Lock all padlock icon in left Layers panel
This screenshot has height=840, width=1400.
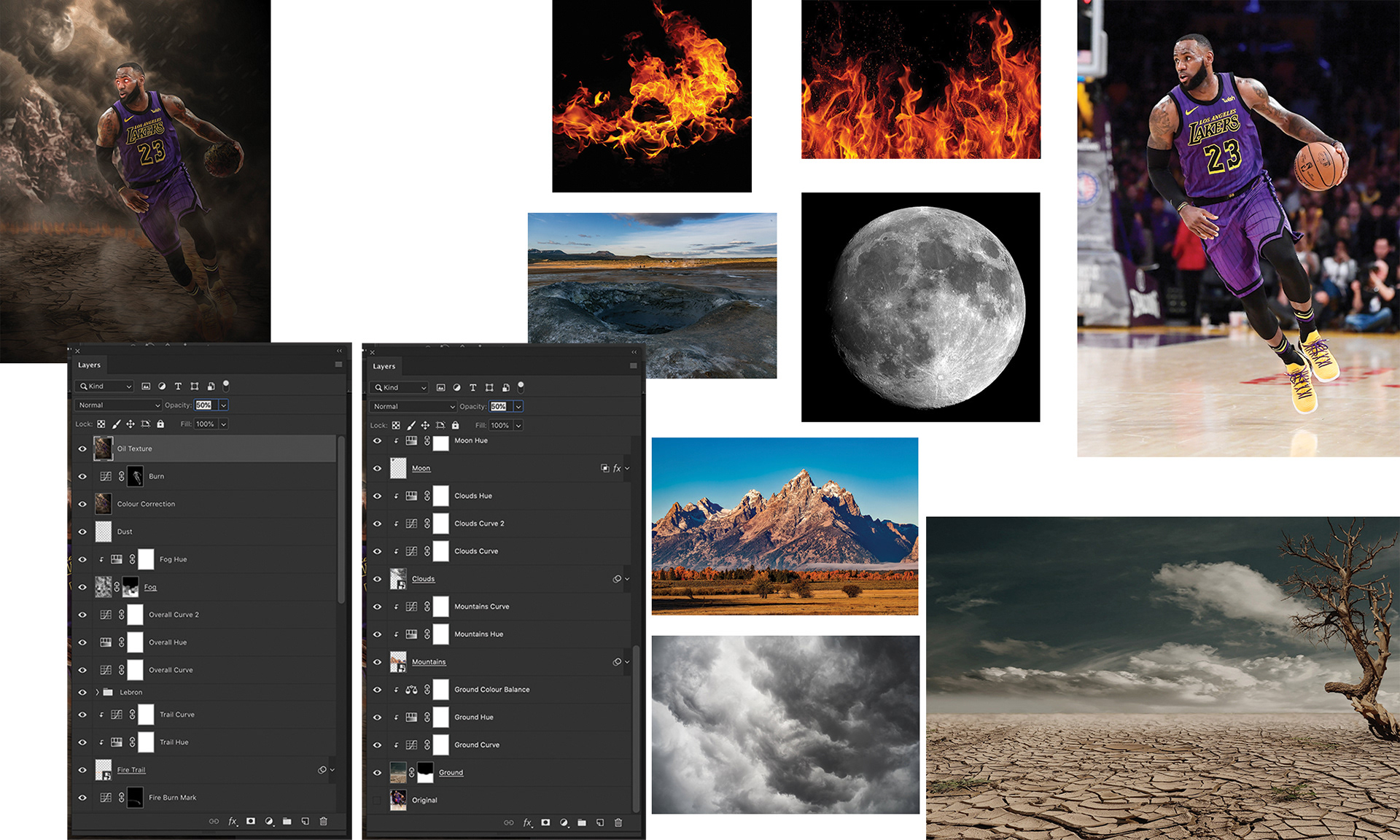point(160,424)
